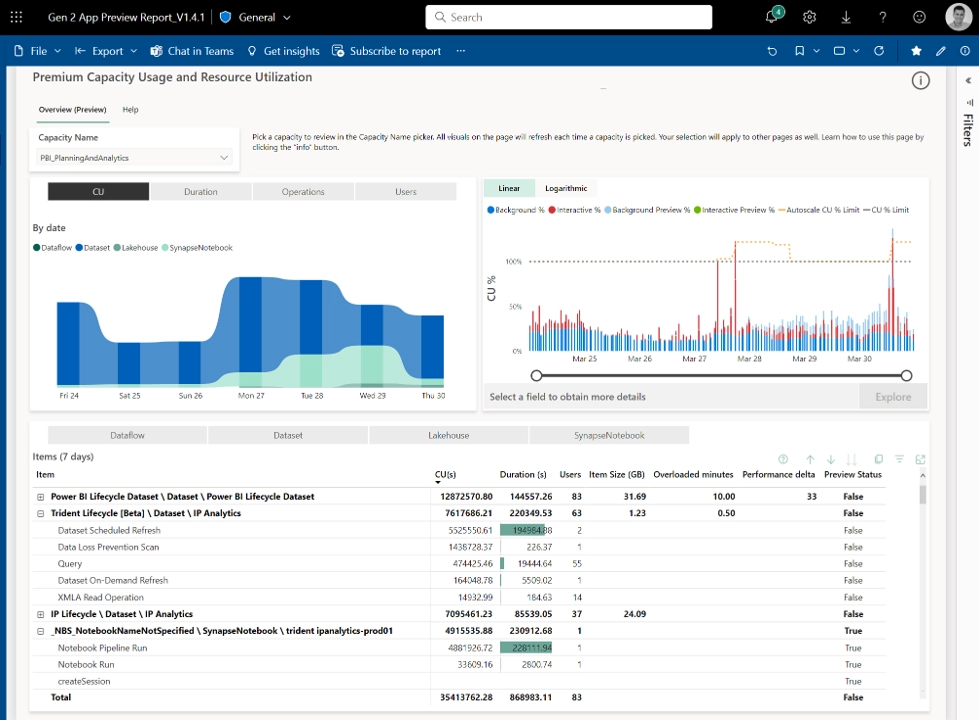Screen dimensions: 979x720
Task: Sort by Duration (s) column header
Action: pos(523,475)
